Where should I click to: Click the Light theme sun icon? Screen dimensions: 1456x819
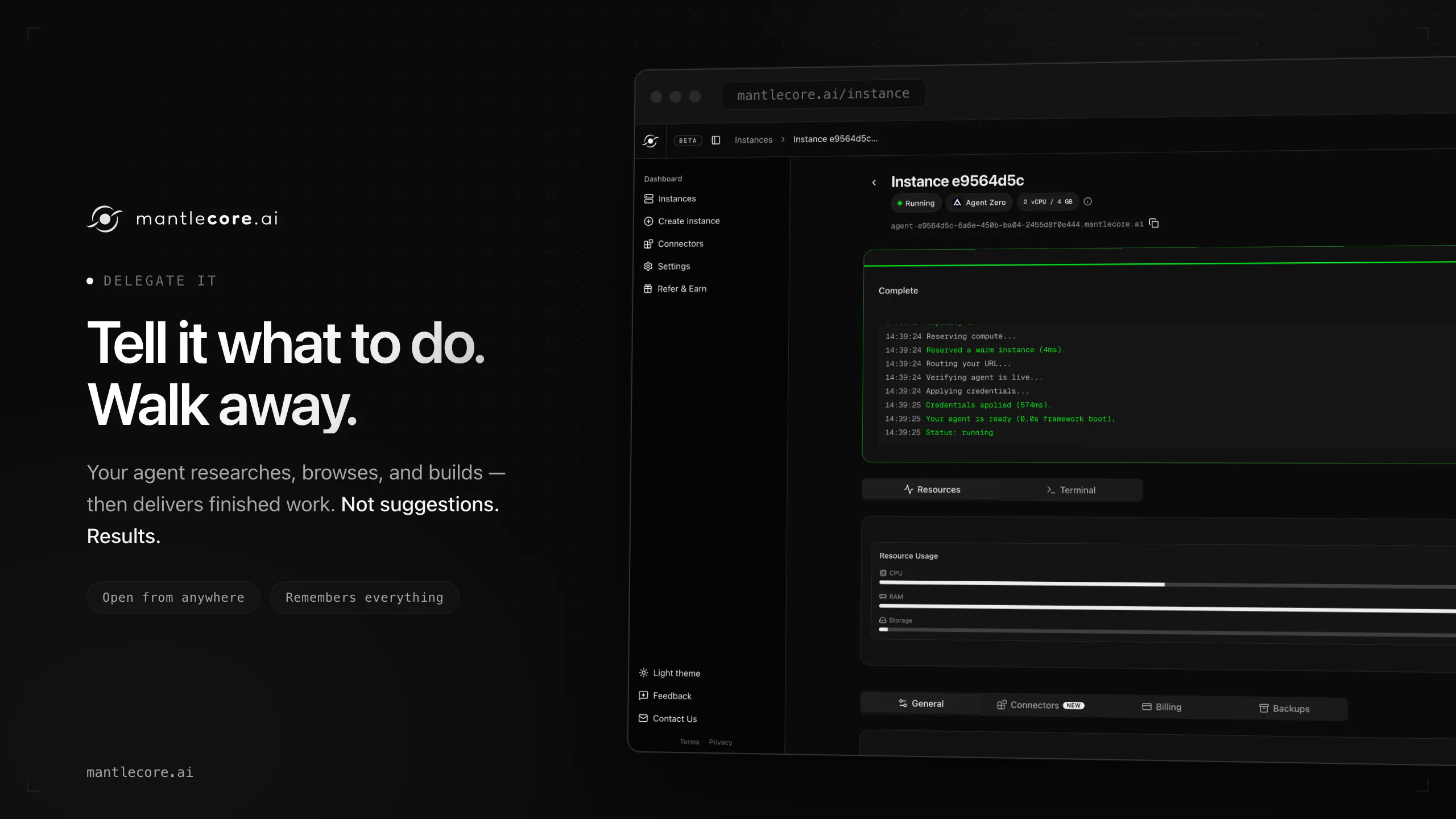(x=643, y=673)
